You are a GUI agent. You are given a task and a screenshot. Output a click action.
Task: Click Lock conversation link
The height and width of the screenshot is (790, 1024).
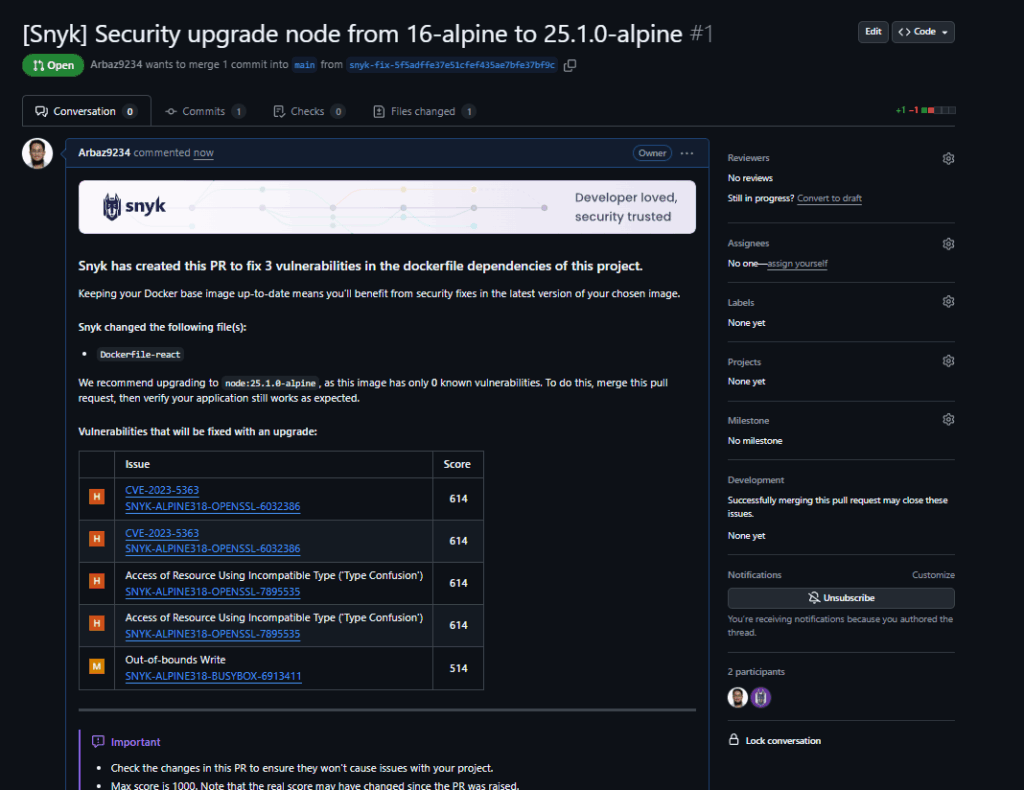pos(782,741)
